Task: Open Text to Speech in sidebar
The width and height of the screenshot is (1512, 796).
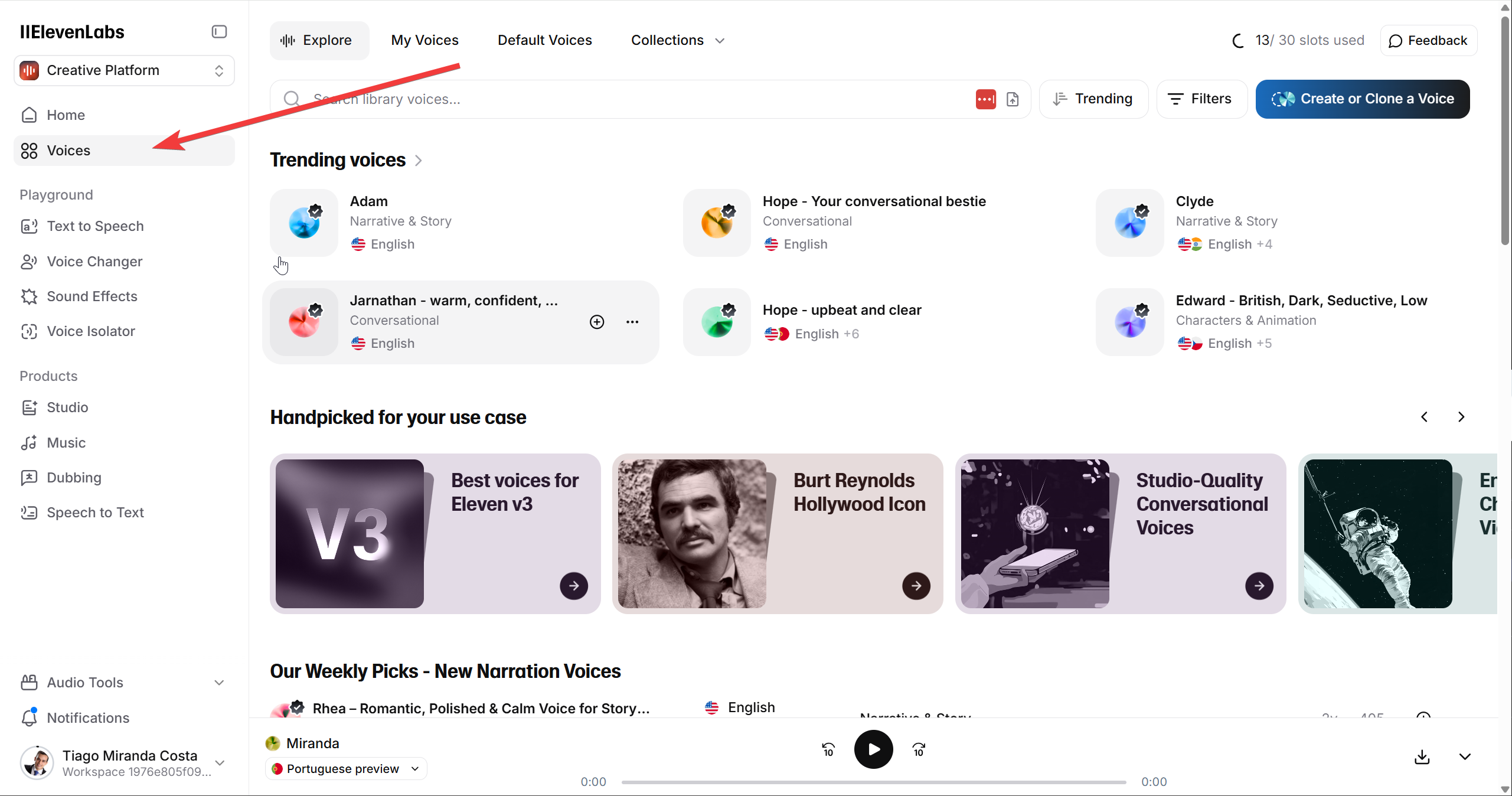Action: [124, 226]
